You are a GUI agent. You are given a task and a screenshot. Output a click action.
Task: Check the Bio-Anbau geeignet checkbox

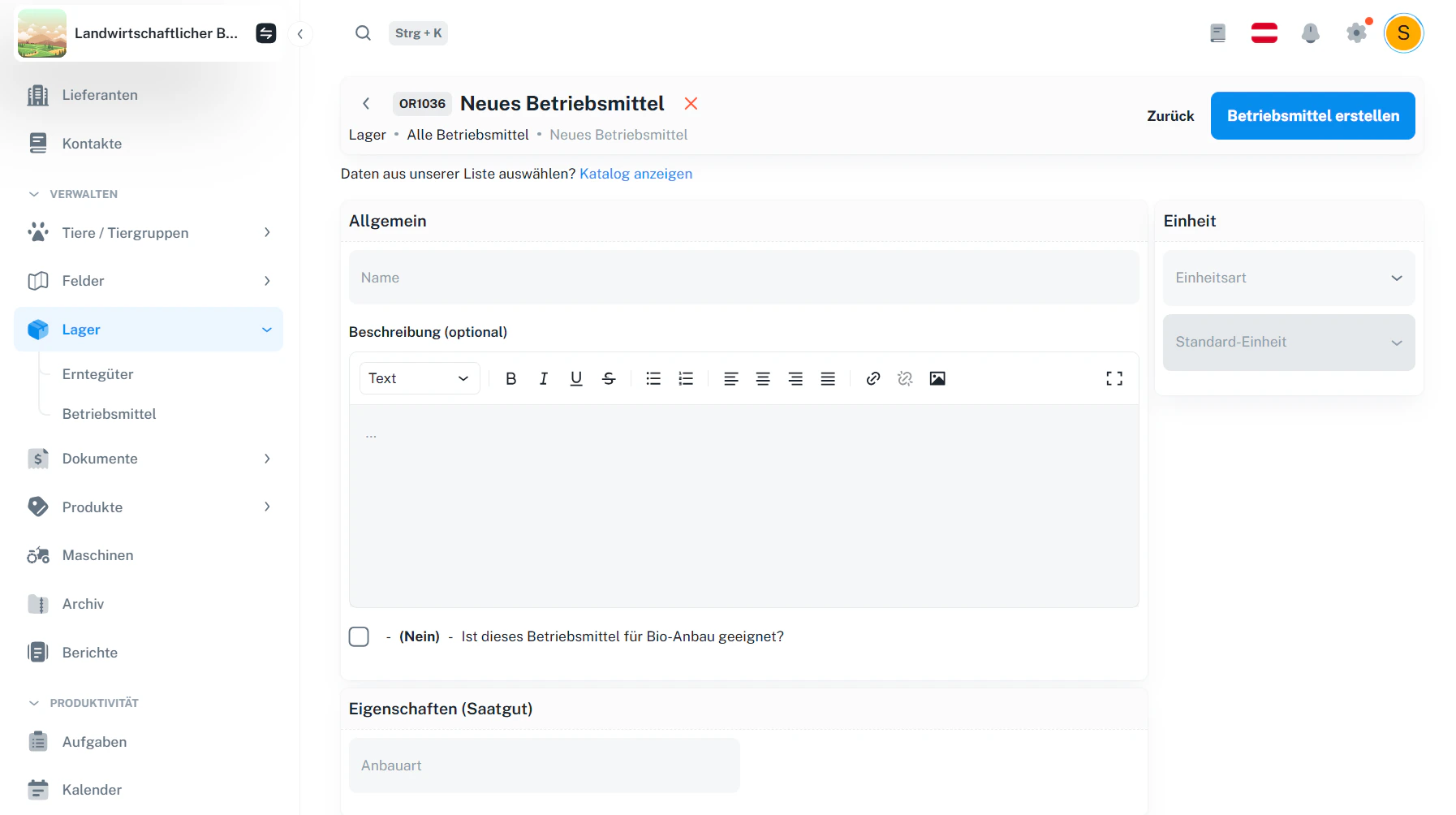coord(359,636)
